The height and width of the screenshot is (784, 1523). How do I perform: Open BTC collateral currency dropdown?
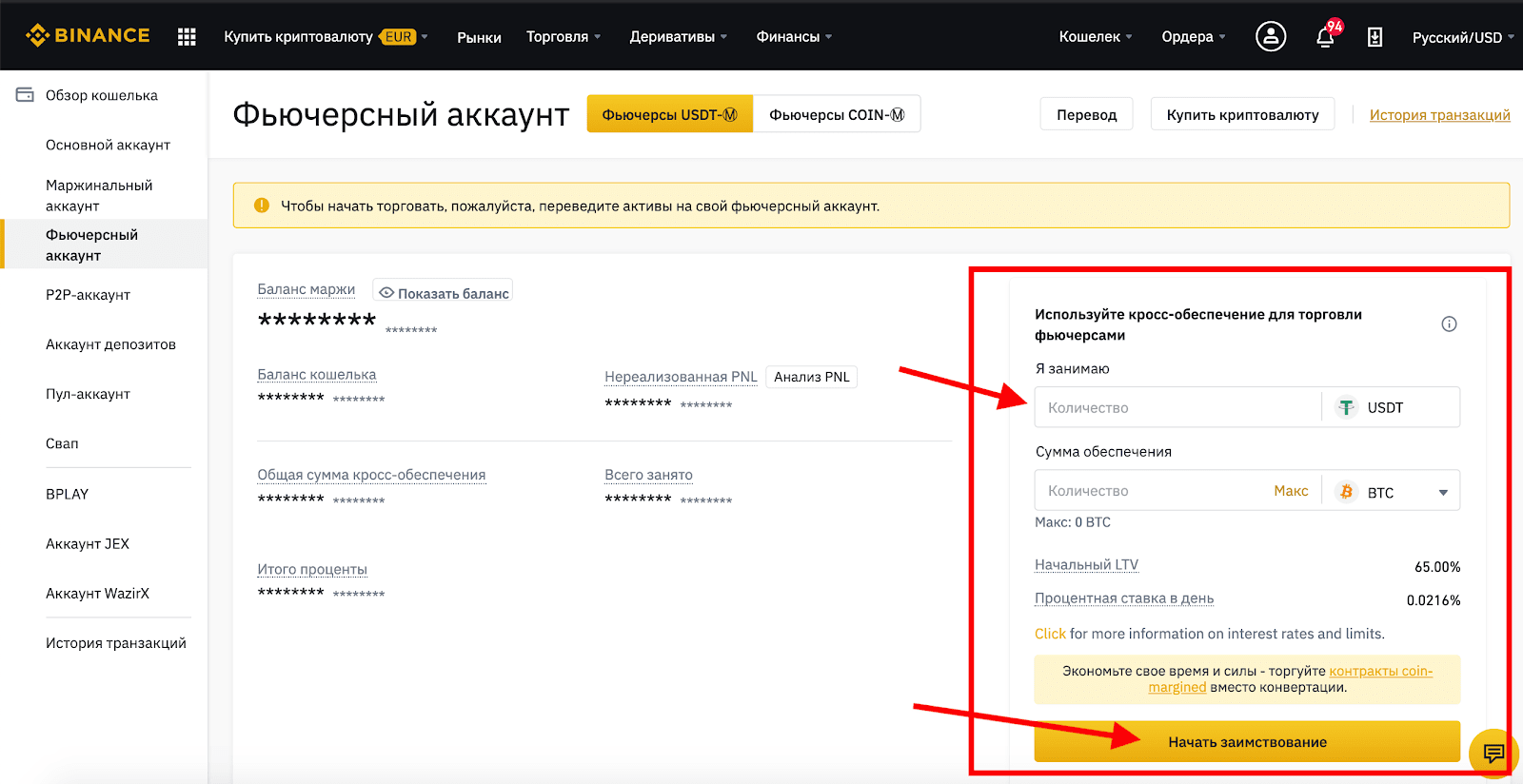(1392, 492)
